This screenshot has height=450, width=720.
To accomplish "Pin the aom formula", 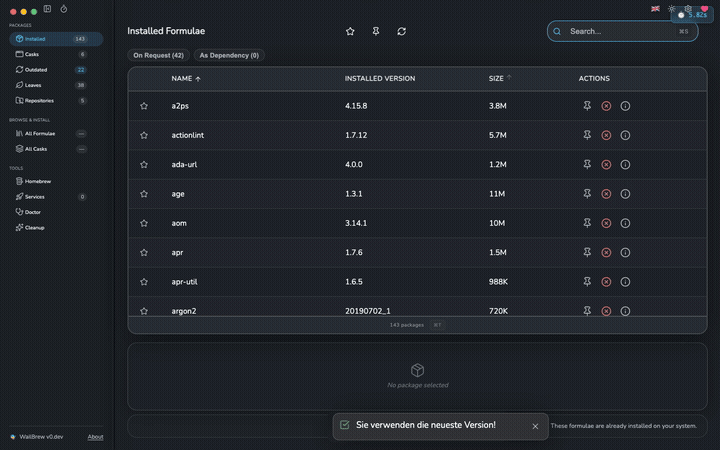I will tap(587, 224).
